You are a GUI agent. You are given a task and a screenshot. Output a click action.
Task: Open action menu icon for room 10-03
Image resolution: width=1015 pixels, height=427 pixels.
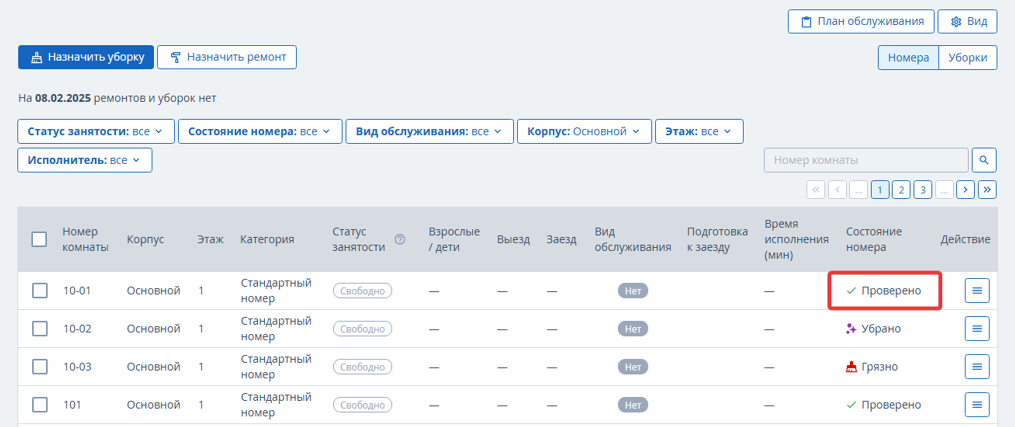(x=977, y=367)
